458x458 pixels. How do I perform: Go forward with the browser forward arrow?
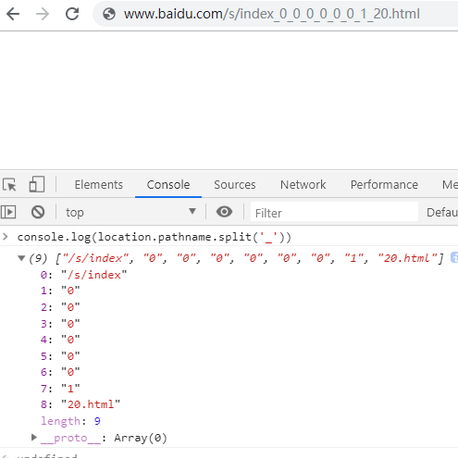tap(42, 14)
